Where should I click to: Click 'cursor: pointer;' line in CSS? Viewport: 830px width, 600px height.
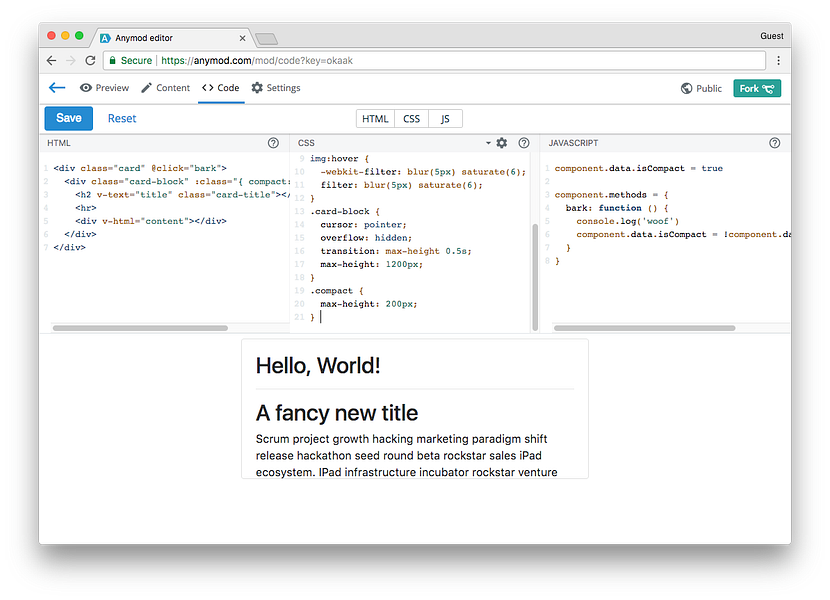click(x=363, y=225)
